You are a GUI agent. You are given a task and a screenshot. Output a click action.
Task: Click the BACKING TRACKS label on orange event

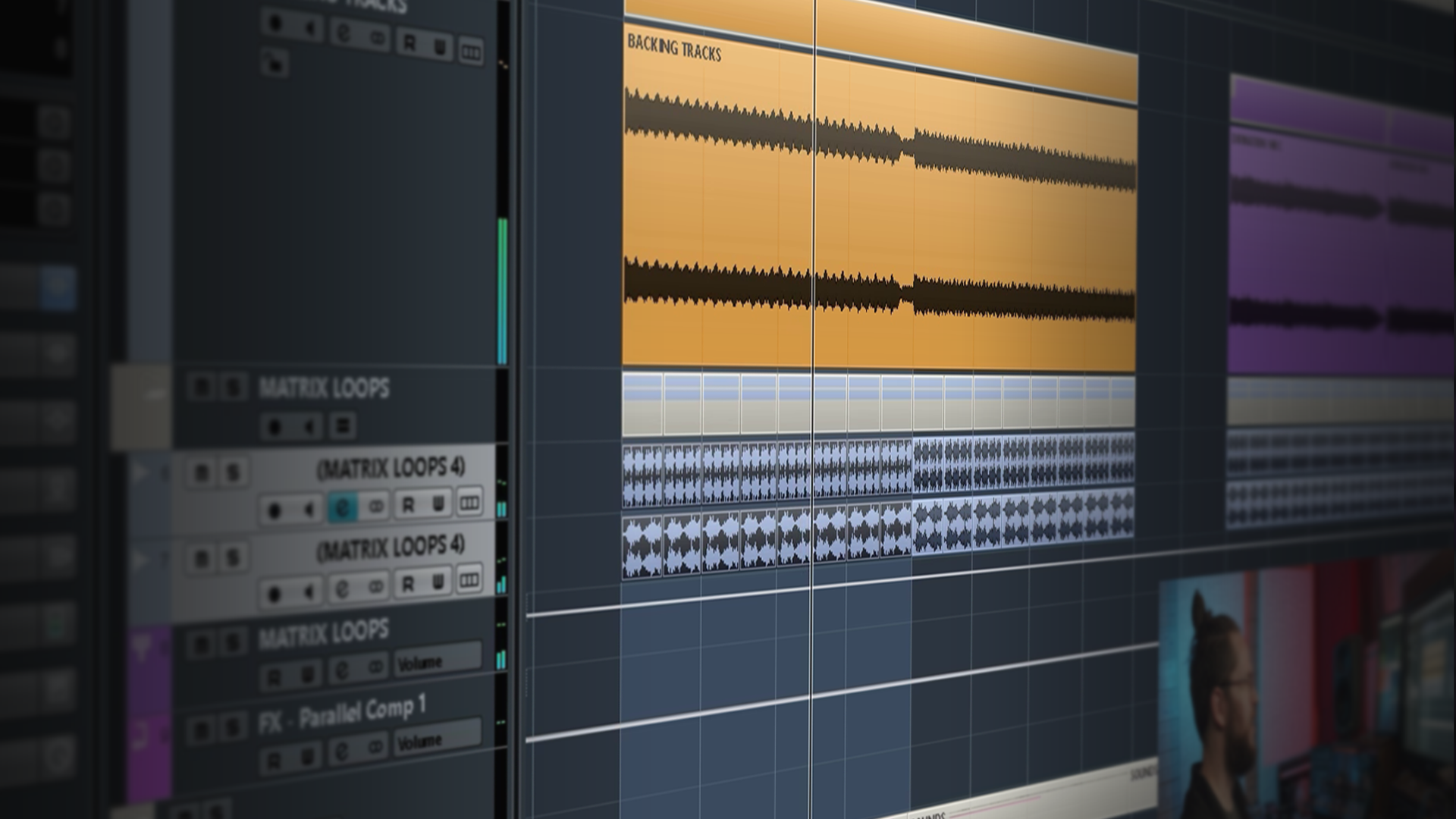coord(673,47)
